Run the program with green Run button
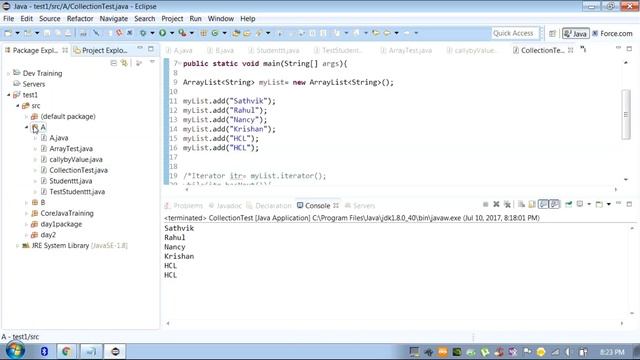This screenshot has width=640, height=360. coord(162,33)
